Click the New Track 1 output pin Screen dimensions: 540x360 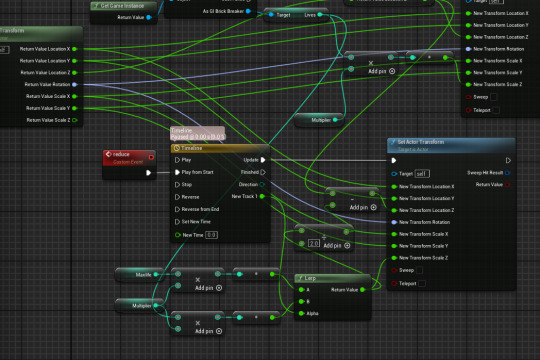coord(262,196)
